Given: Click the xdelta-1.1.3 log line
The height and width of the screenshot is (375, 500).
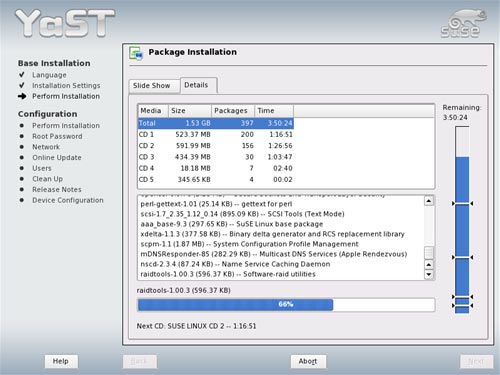Looking at the screenshot, I should pos(272,234).
